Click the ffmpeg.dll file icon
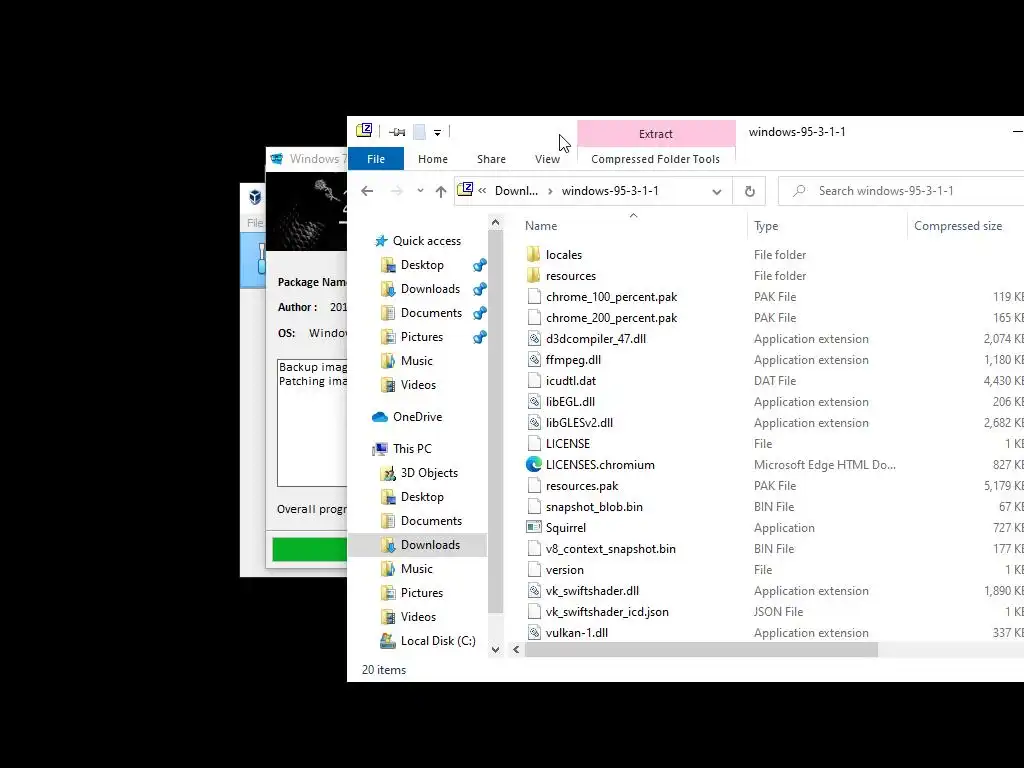Screen dimensions: 1024x768 534,360
